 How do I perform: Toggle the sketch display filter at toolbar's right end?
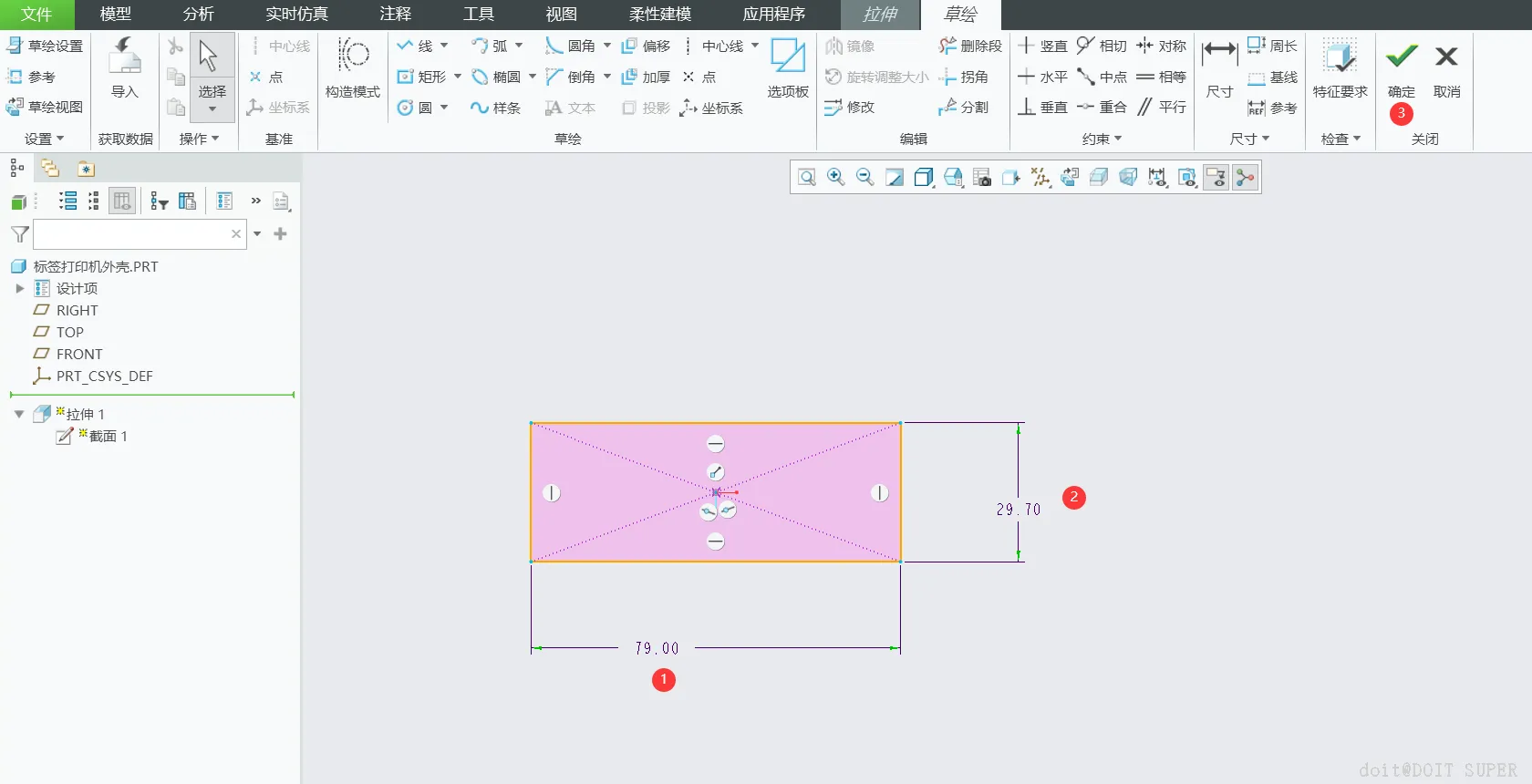click(1246, 177)
